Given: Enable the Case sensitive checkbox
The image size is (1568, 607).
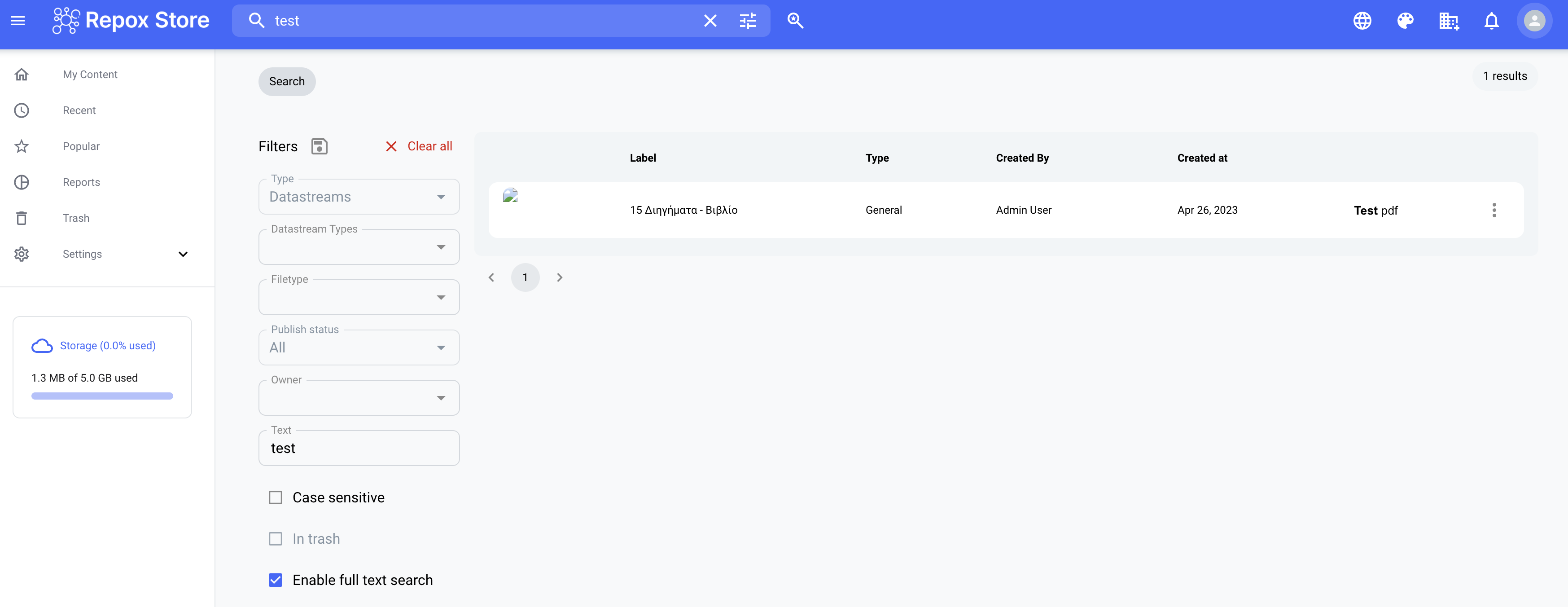Looking at the screenshot, I should coord(276,497).
